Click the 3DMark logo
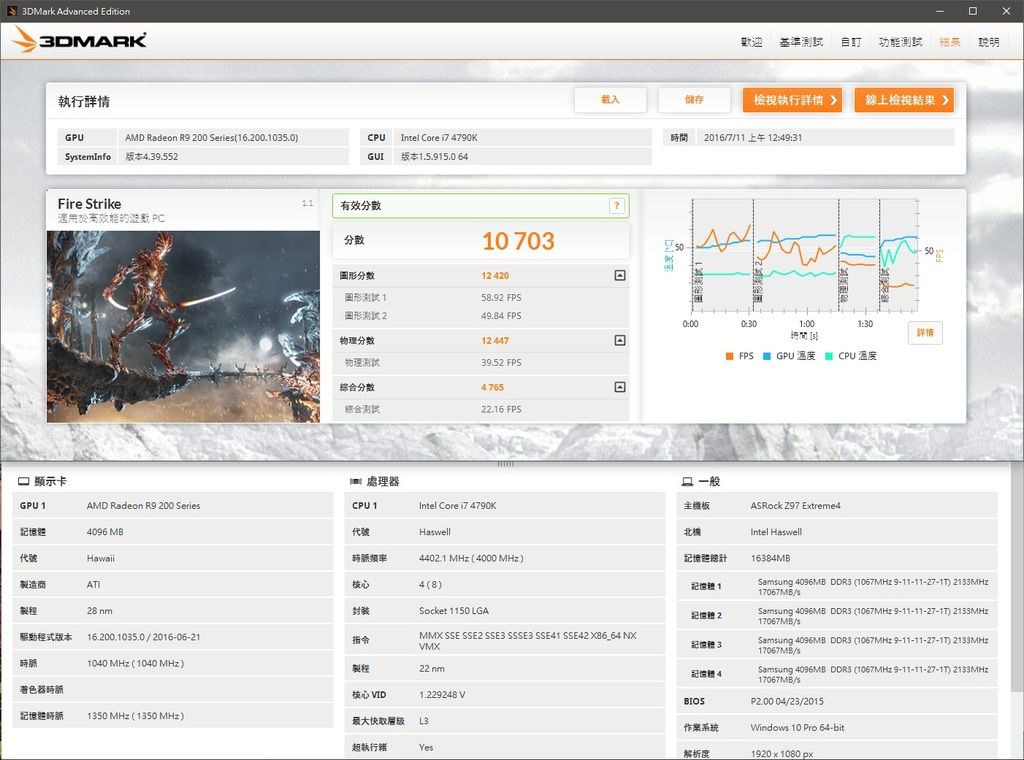This screenshot has height=760, width=1024. tap(79, 40)
